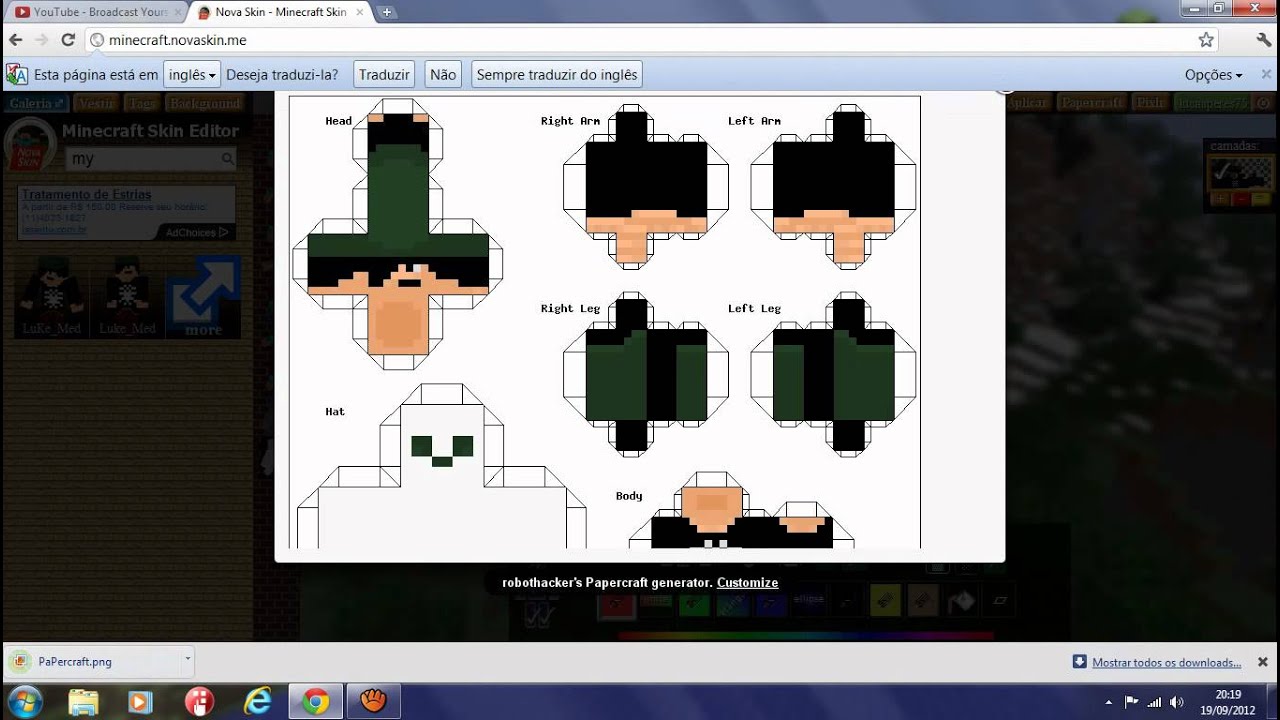Toggle the double checkmark icon

pos(539,617)
